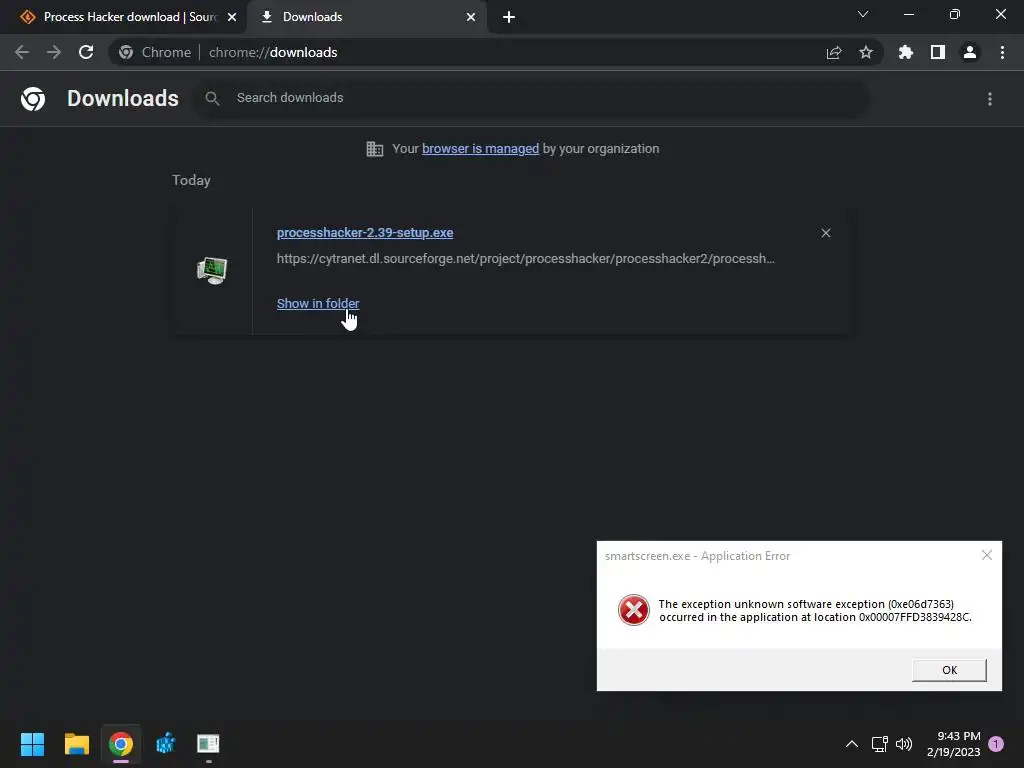Screen dimensions: 1024x768
Task: Open the notification badge with count 1
Action: coord(996,744)
